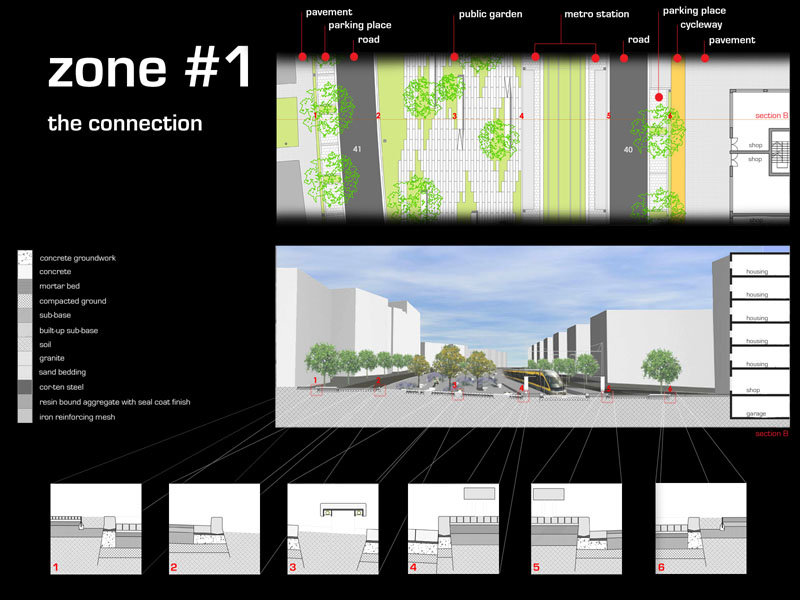Click the 'section B' label beside the plan
The width and height of the screenshot is (800, 600).
pyautogui.click(x=771, y=116)
